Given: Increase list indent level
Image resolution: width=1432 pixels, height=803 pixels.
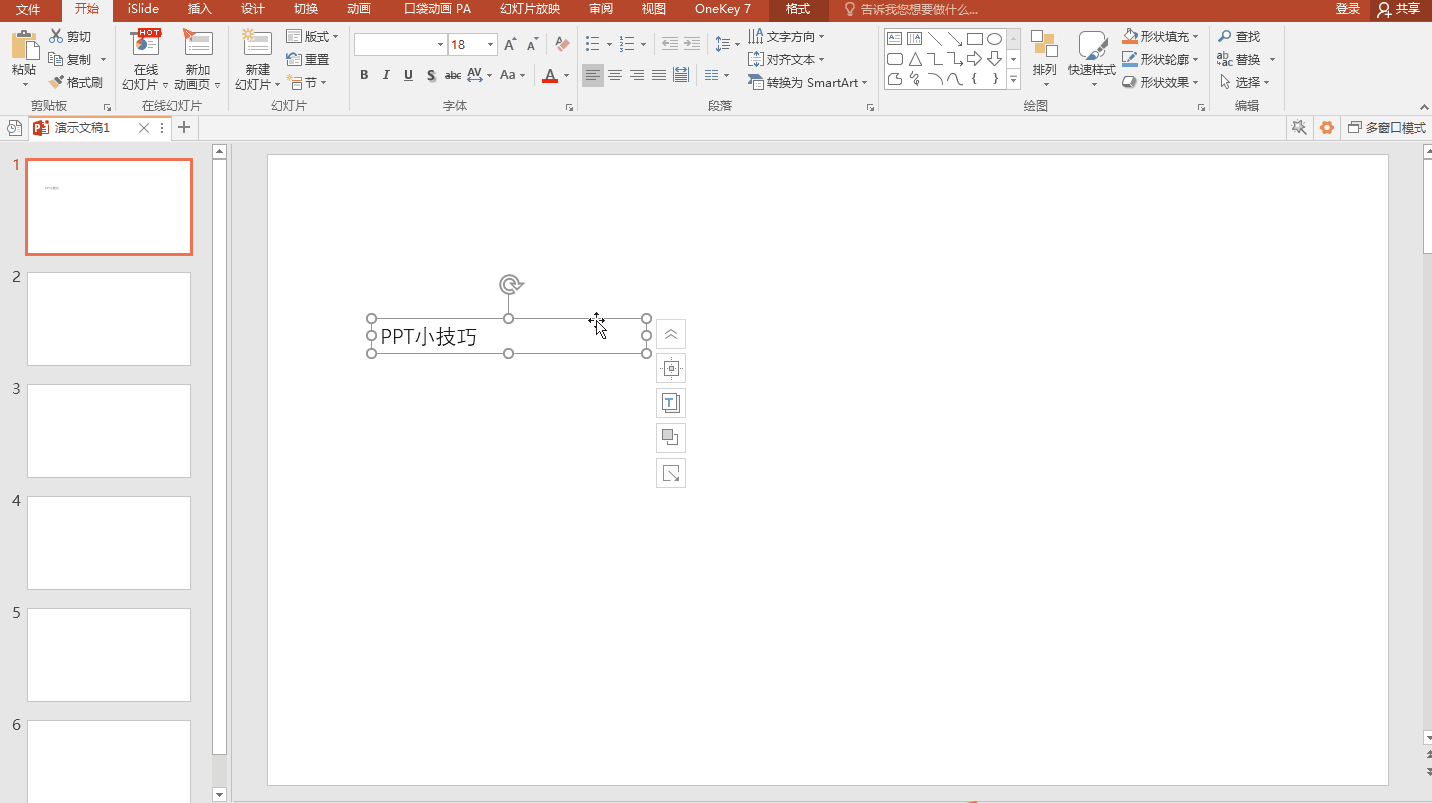Looking at the screenshot, I should pyautogui.click(x=691, y=44).
